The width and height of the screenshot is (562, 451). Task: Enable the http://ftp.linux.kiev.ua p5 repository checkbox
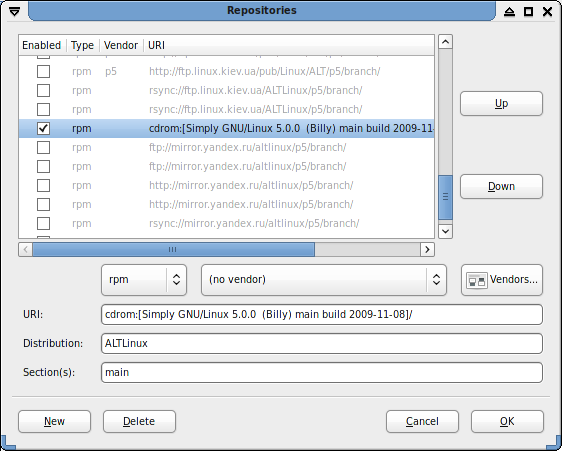pos(43,71)
